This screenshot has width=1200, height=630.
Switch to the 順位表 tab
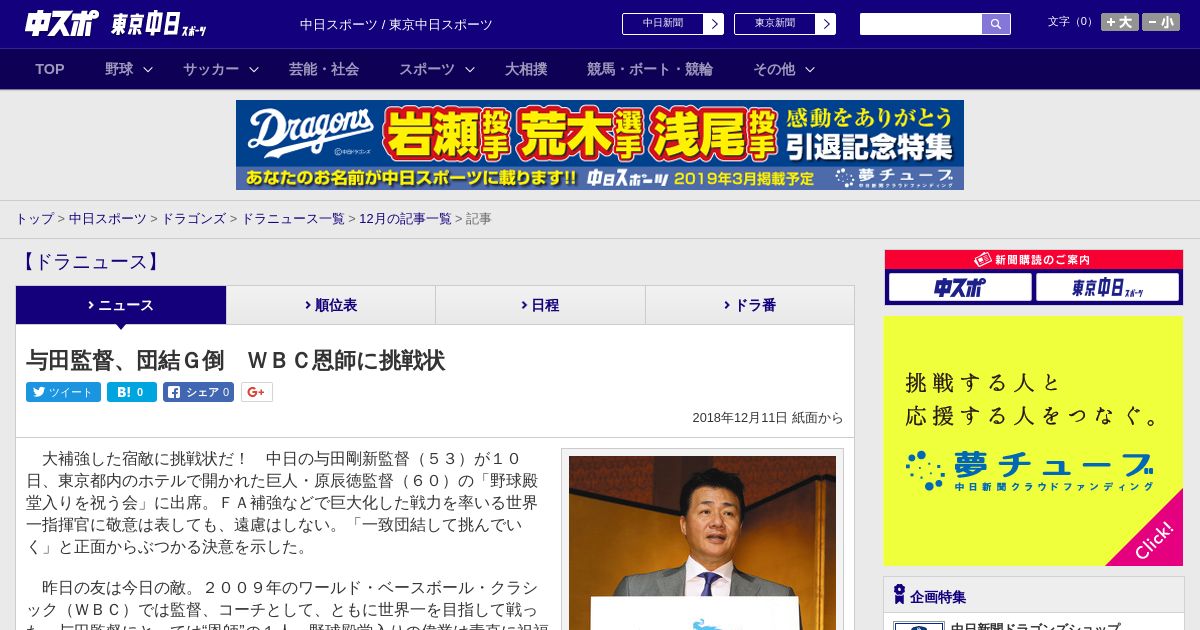(x=331, y=305)
